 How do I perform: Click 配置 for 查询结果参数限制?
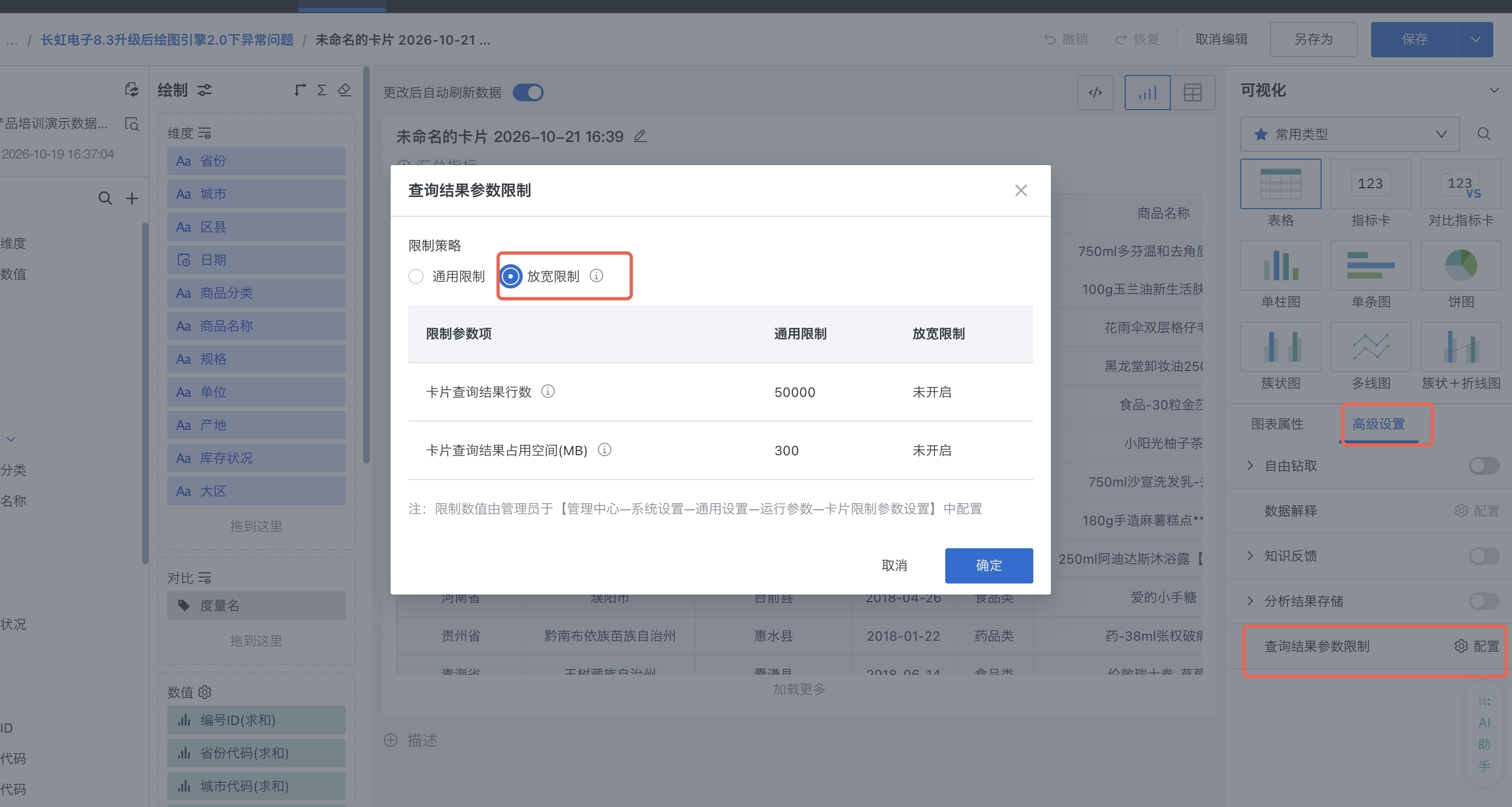pos(1477,646)
